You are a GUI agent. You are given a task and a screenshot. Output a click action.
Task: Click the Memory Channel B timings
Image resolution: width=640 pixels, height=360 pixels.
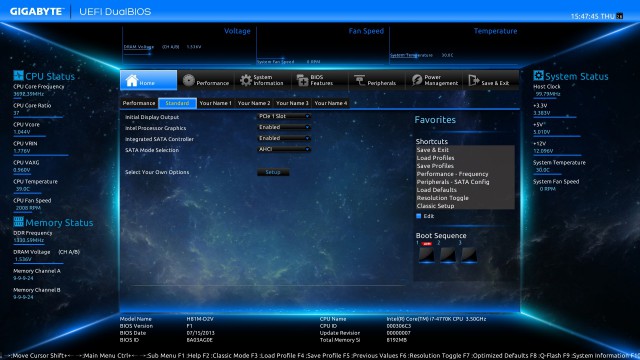23,297
